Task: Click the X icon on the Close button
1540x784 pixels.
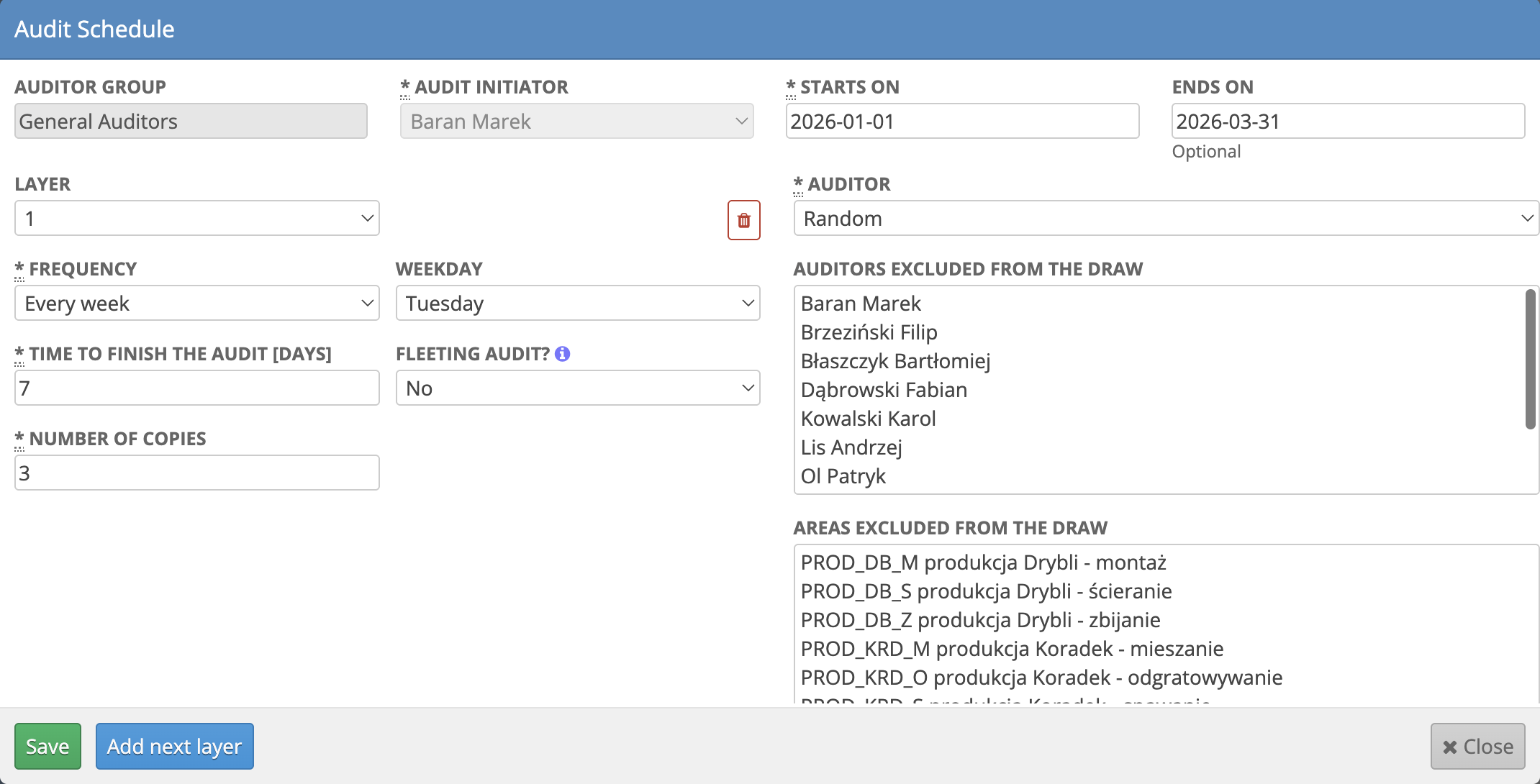Action: click(1449, 746)
